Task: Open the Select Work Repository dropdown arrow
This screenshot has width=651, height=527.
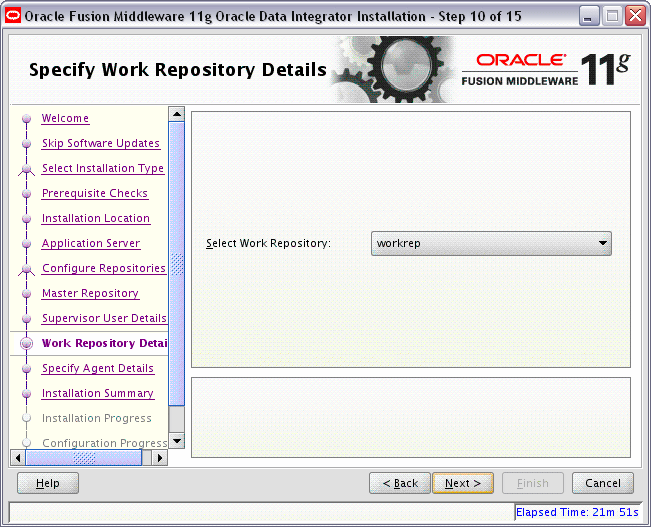Action: [x=602, y=244]
